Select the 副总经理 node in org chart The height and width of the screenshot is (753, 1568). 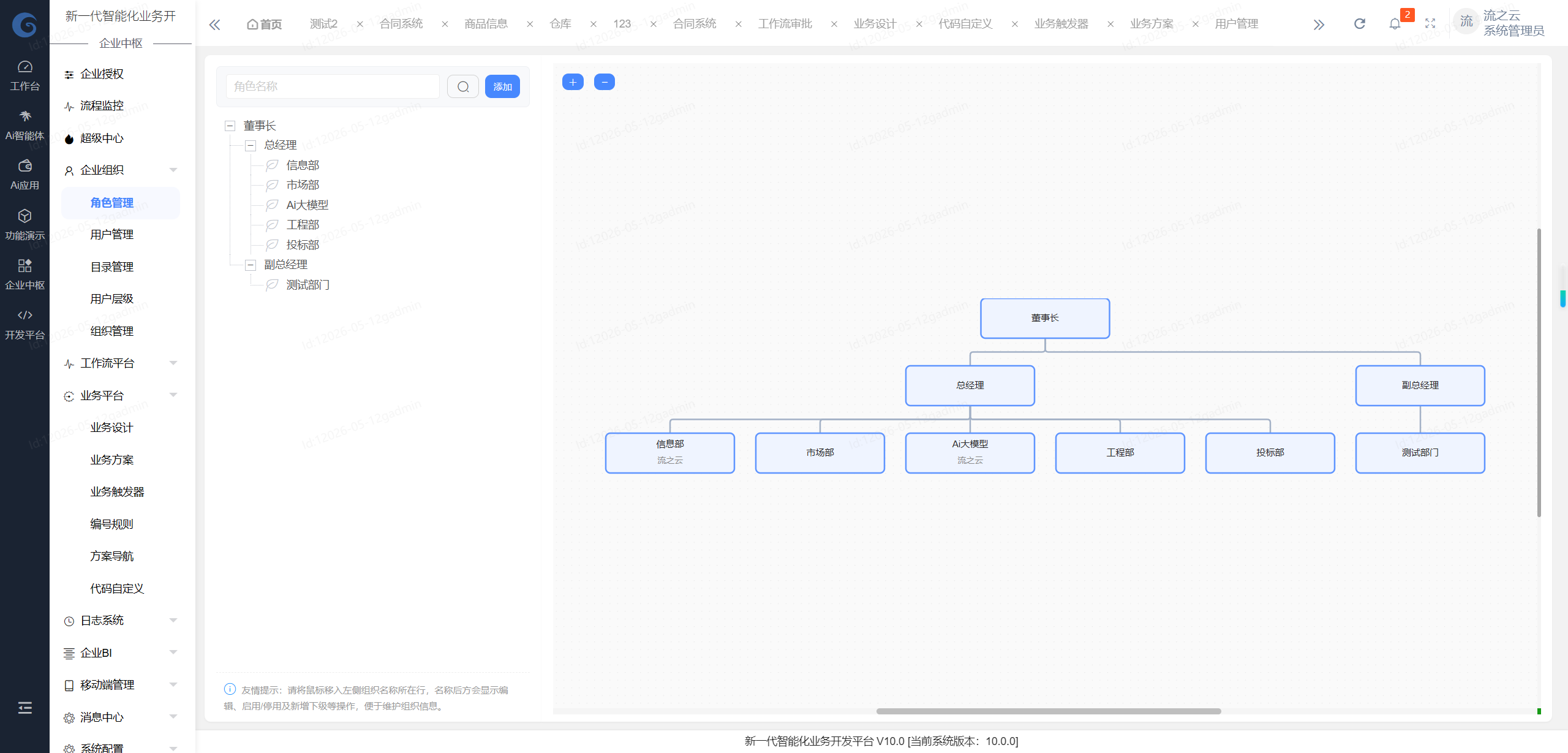[x=1420, y=386]
